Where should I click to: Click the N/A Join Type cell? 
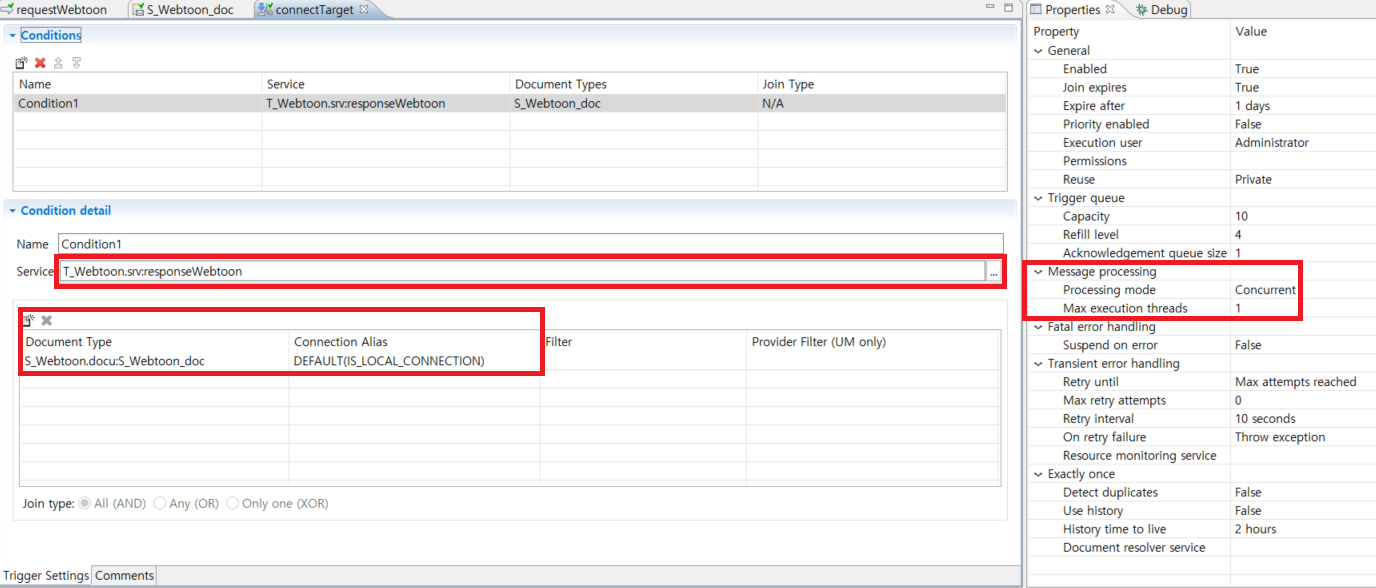pos(772,103)
